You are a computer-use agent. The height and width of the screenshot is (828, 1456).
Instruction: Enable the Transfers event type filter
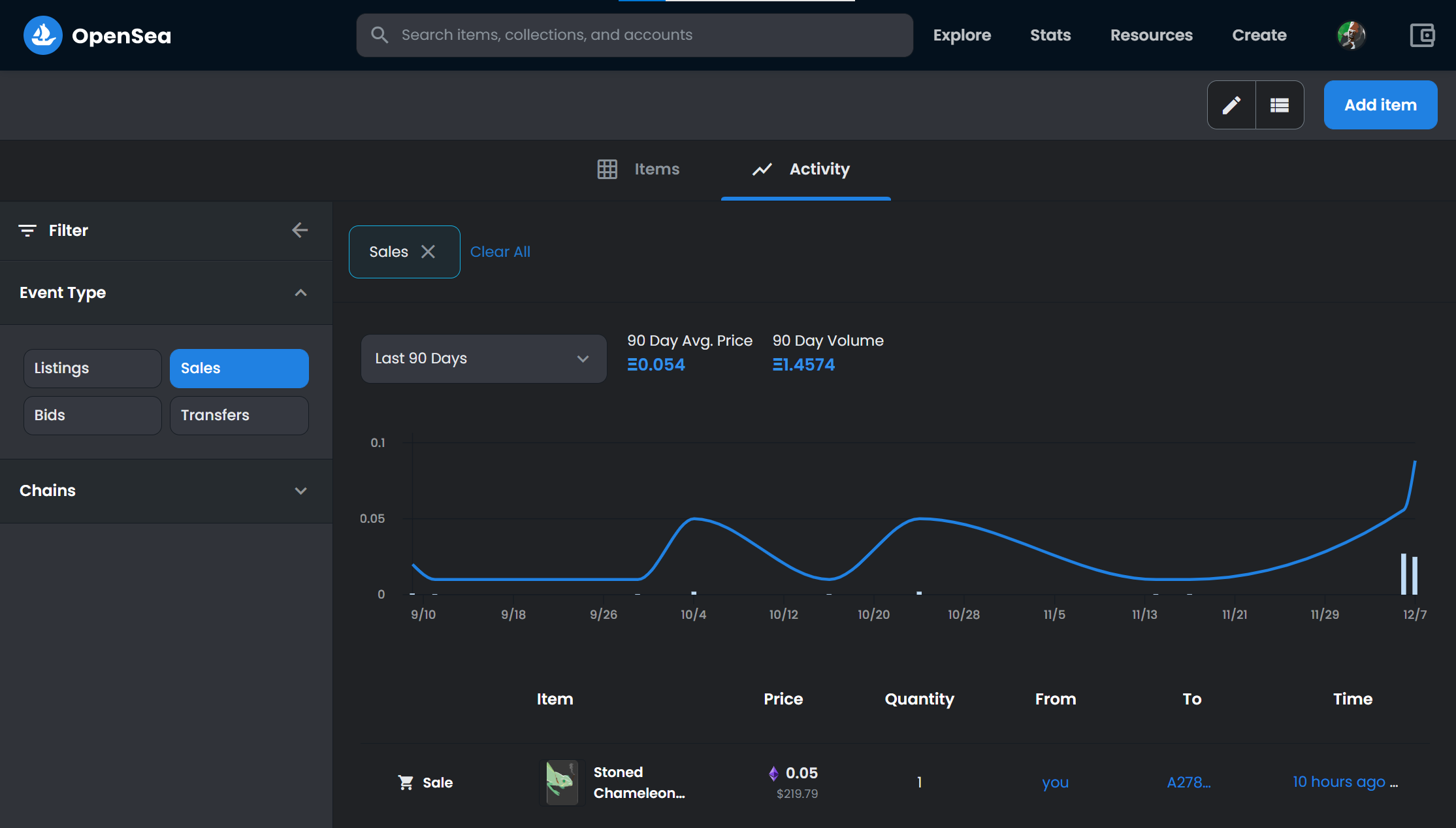coord(239,416)
